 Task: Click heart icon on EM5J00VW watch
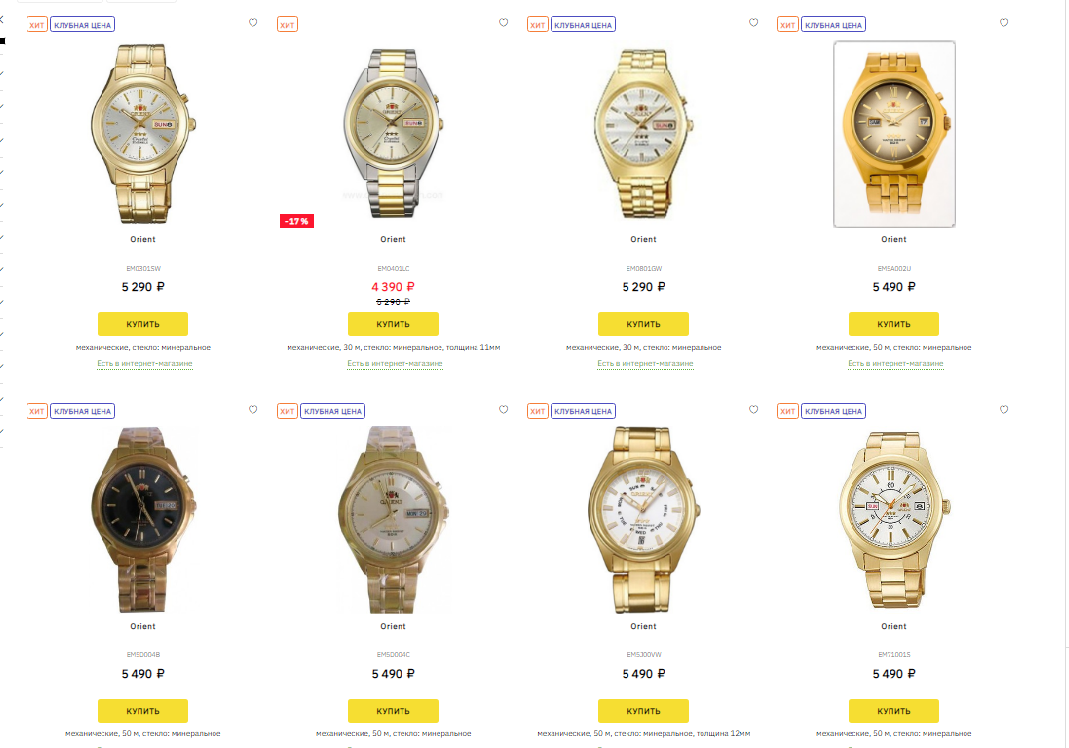click(x=753, y=410)
